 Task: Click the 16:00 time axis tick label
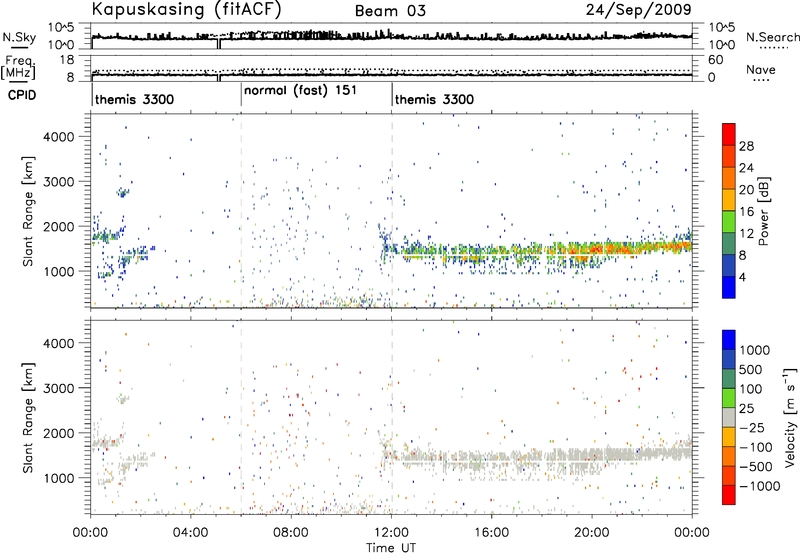click(x=491, y=533)
